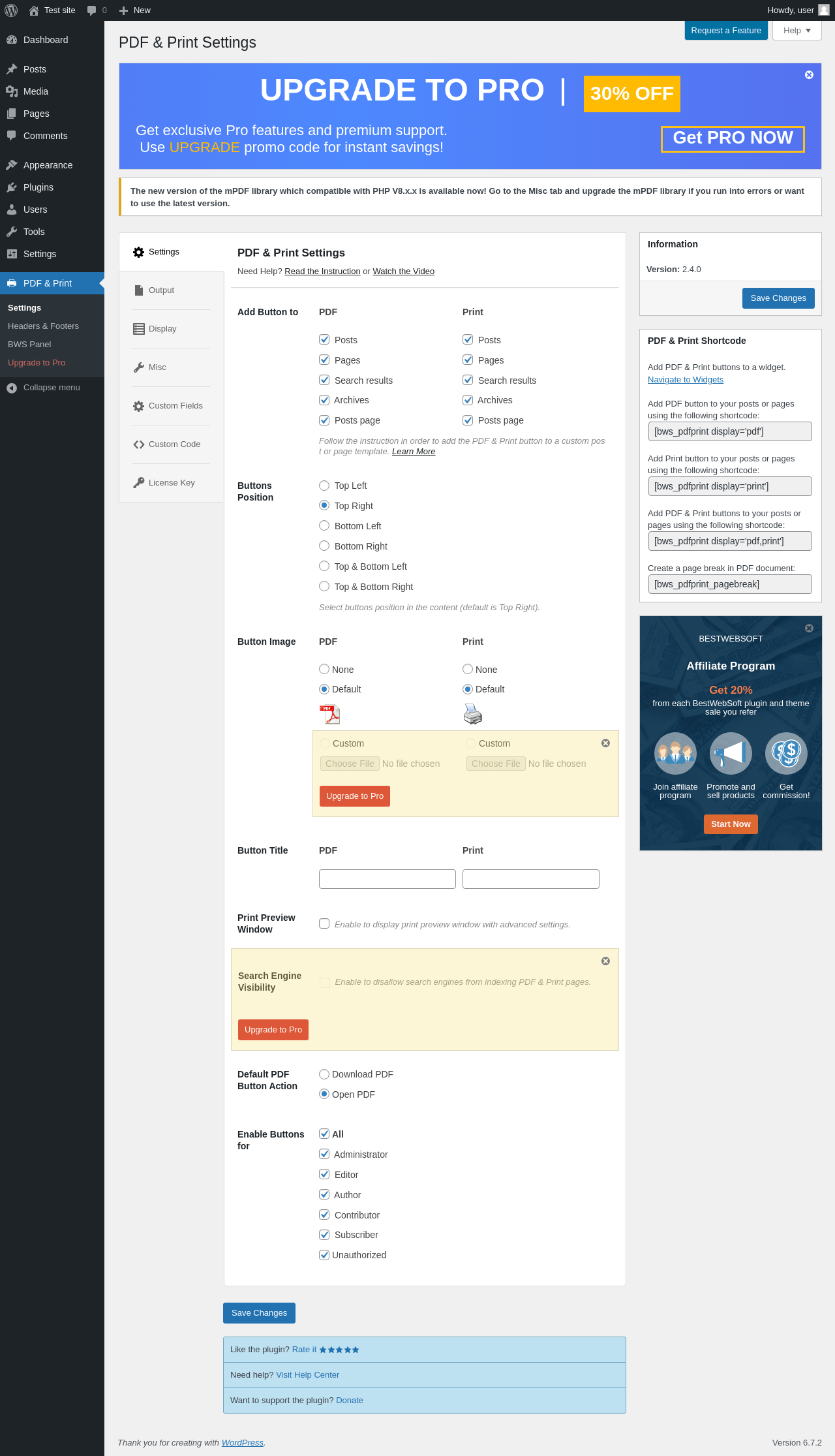Click the Users person icon

tap(12, 209)
